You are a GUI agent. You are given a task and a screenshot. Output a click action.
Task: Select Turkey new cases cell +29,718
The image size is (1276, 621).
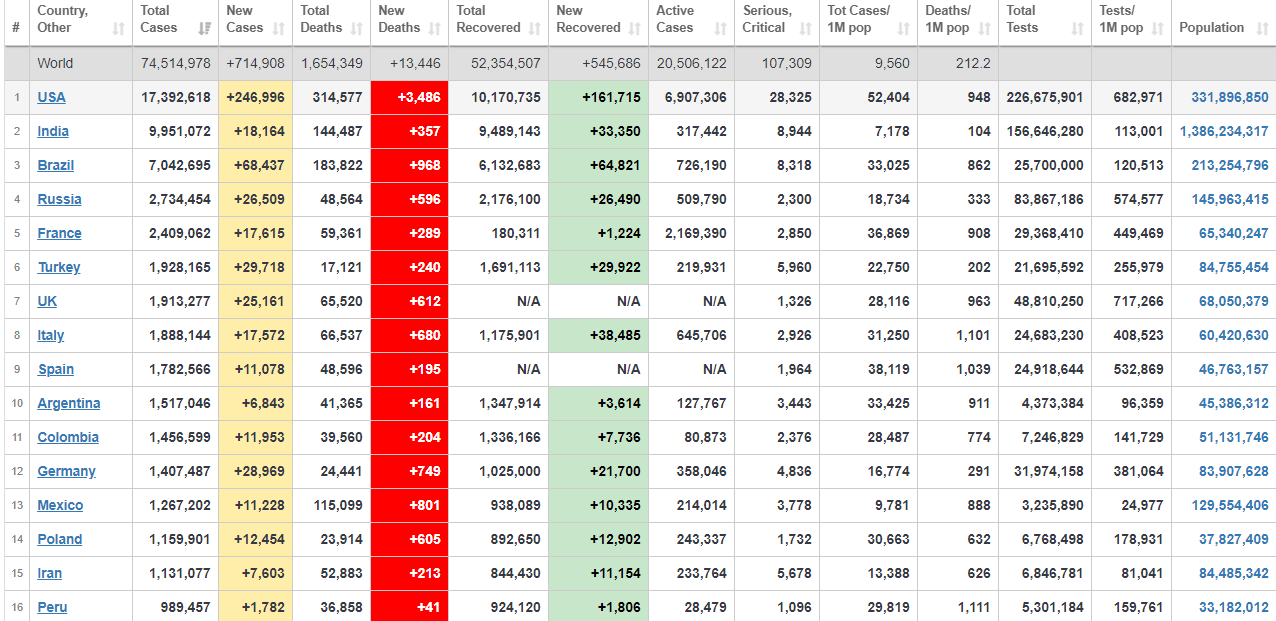pyautogui.click(x=256, y=267)
